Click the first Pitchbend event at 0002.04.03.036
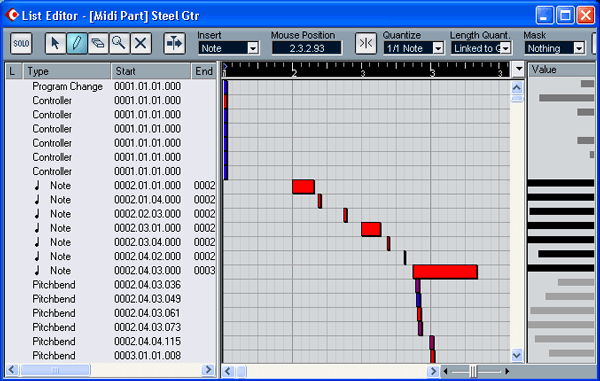Screen dimensions: 600x381 (111, 285)
